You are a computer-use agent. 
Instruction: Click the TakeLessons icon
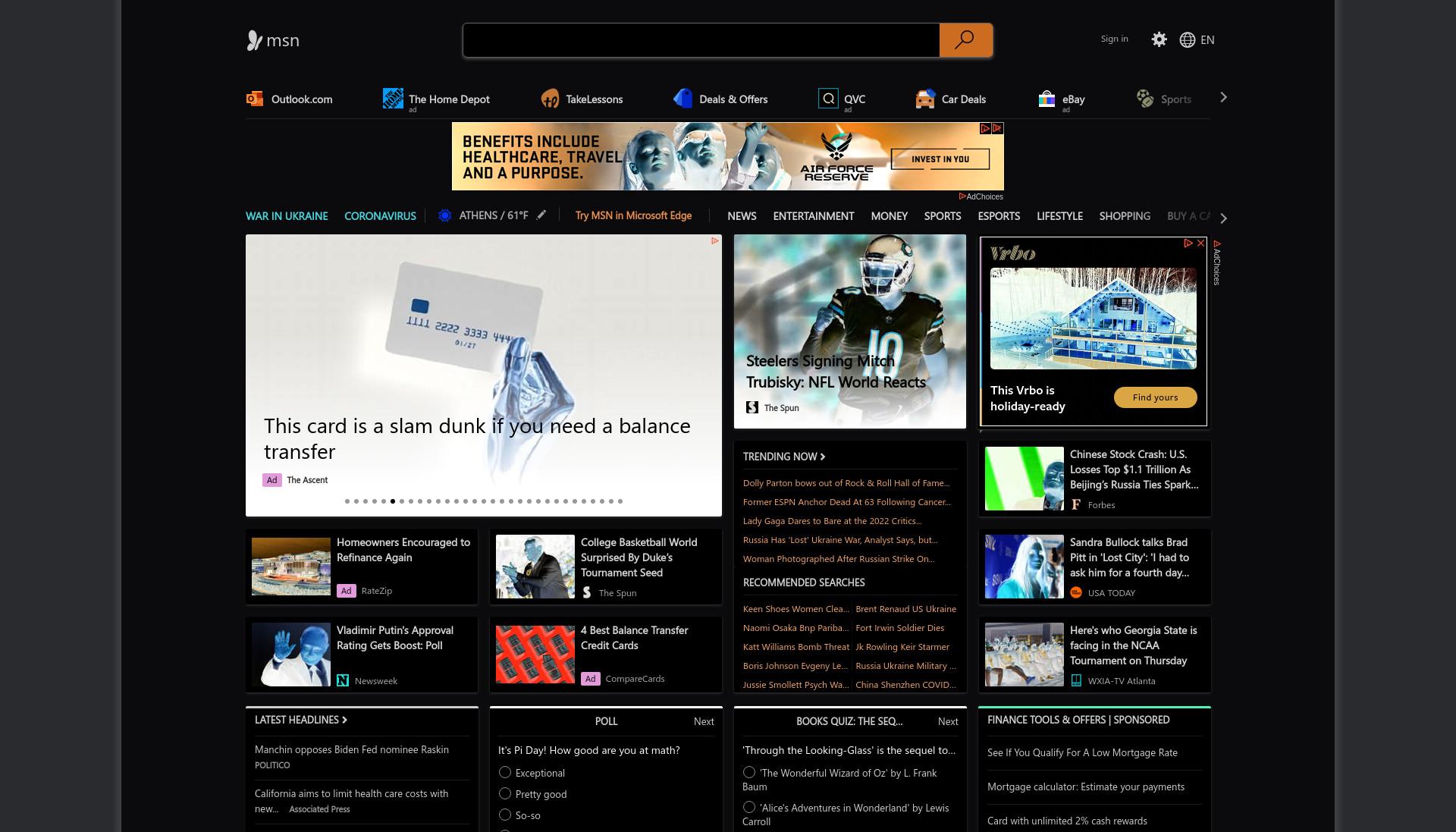[x=550, y=99]
